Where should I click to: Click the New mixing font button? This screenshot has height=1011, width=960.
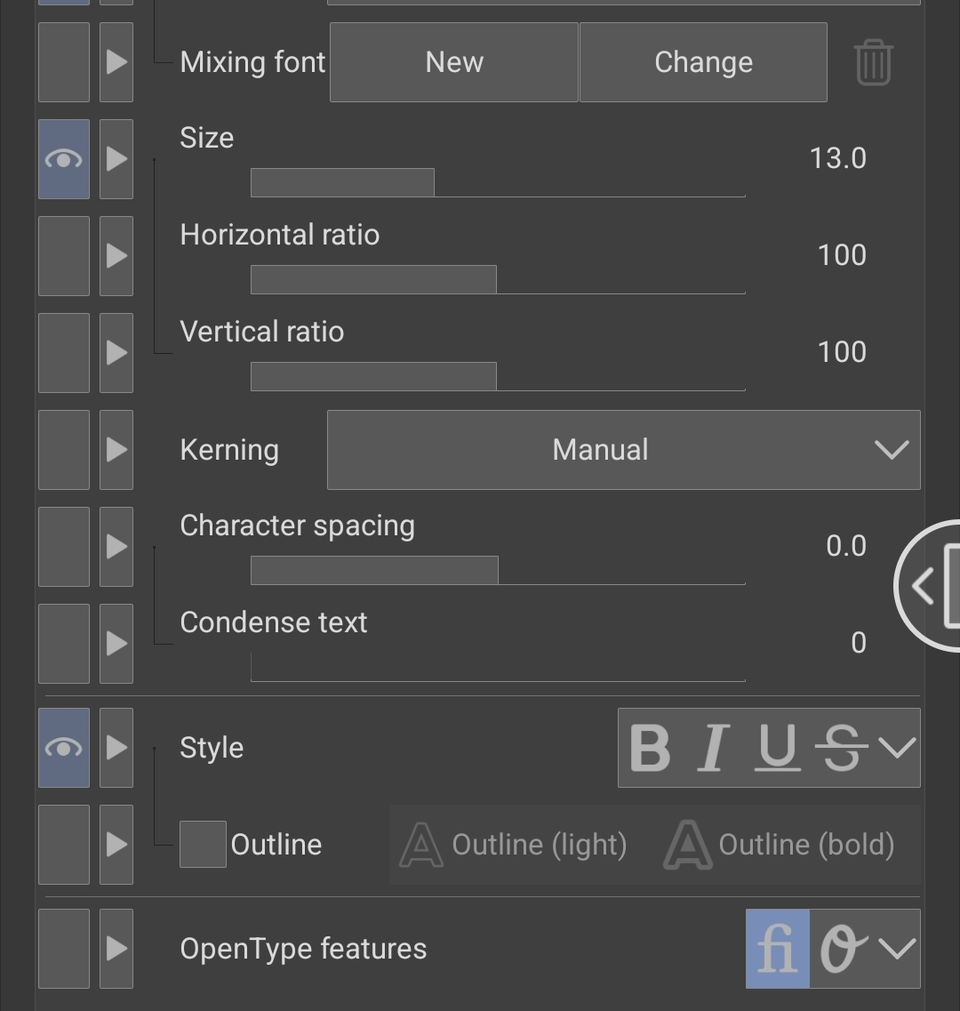[x=454, y=62]
